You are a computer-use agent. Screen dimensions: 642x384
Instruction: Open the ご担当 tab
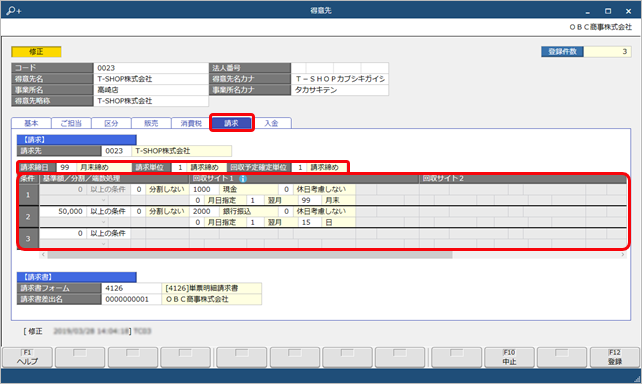(71, 123)
